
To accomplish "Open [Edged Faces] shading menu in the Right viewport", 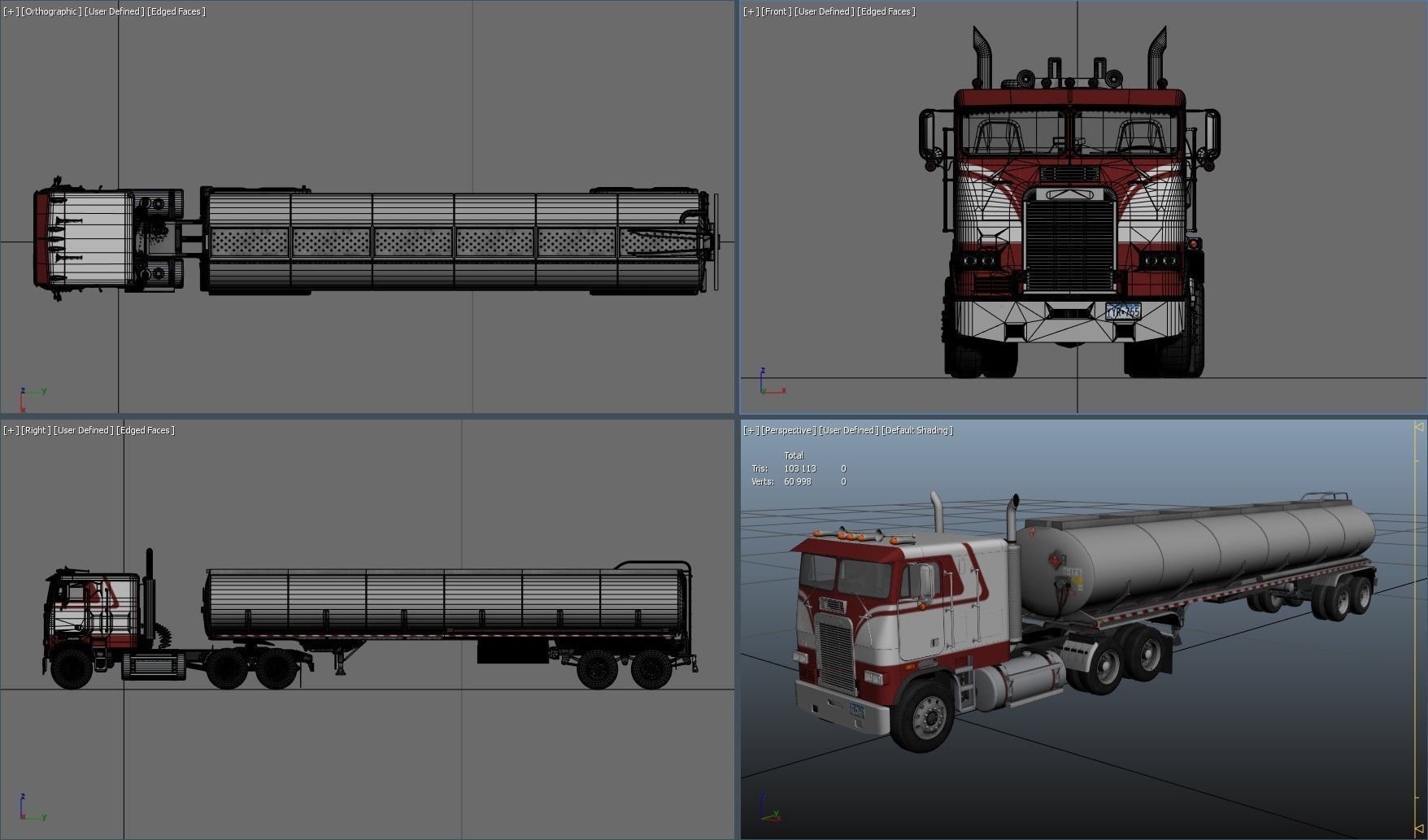I will click(x=146, y=430).
